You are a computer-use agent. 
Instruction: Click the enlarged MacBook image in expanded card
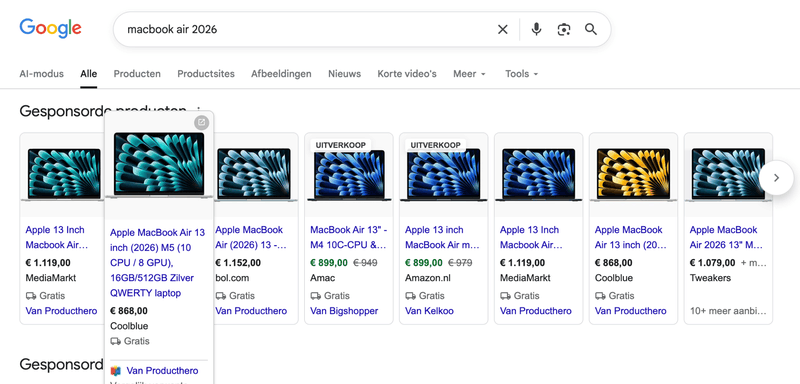(159, 165)
